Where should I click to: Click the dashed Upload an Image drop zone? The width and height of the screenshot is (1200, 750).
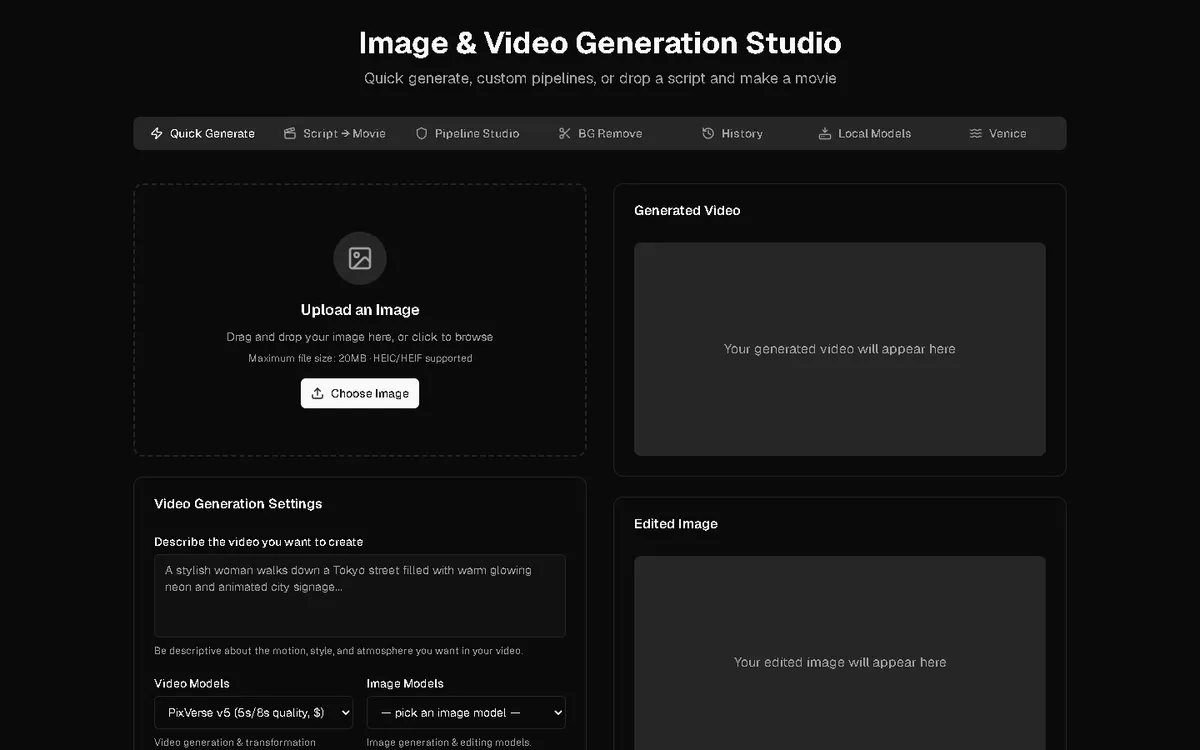click(360, 320)
